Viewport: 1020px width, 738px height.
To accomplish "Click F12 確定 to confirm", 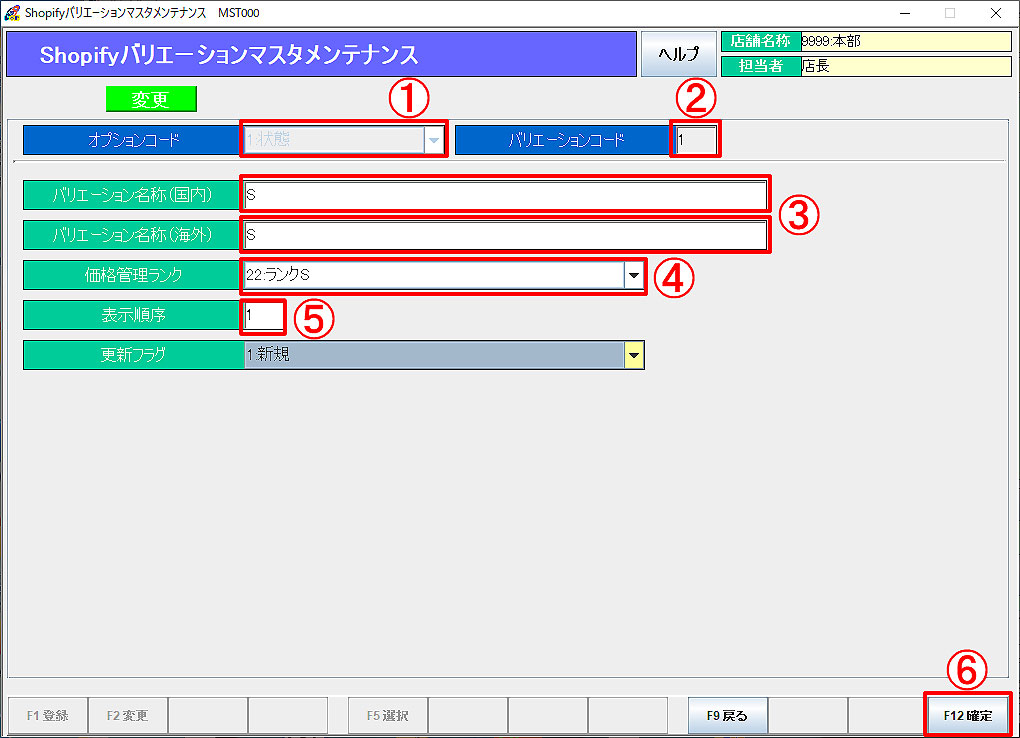I will pyautogui.click(x=967, y=716).
